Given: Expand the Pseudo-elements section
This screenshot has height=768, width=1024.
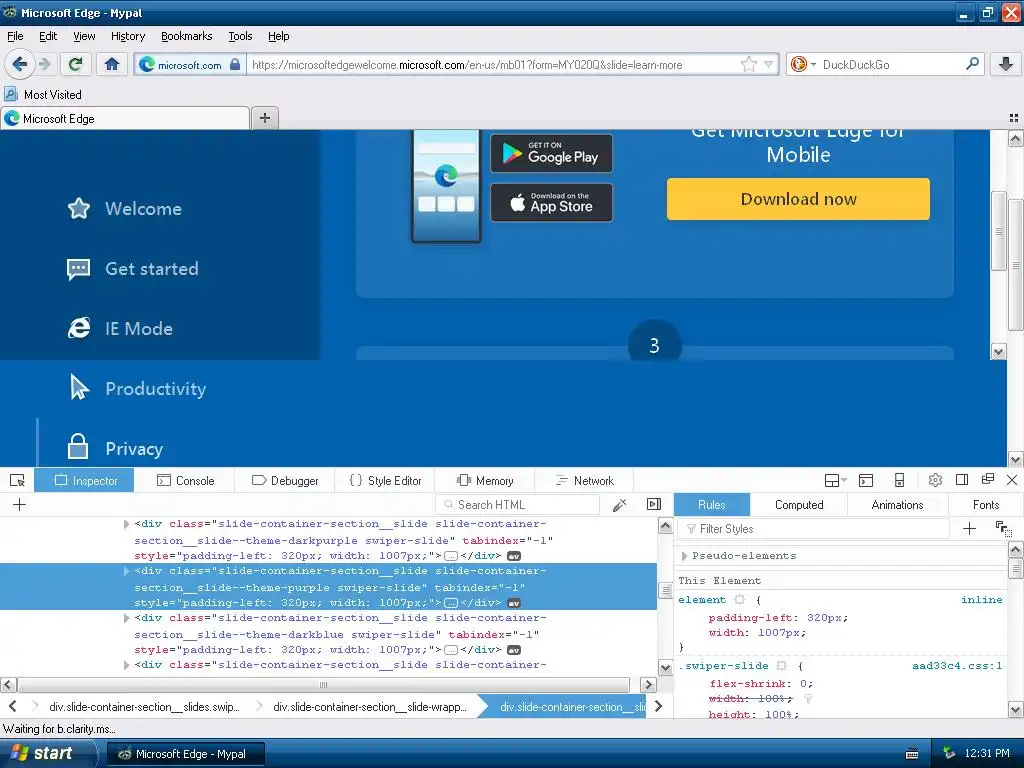Looking at the screenshot, I should (x=684, y=556).
